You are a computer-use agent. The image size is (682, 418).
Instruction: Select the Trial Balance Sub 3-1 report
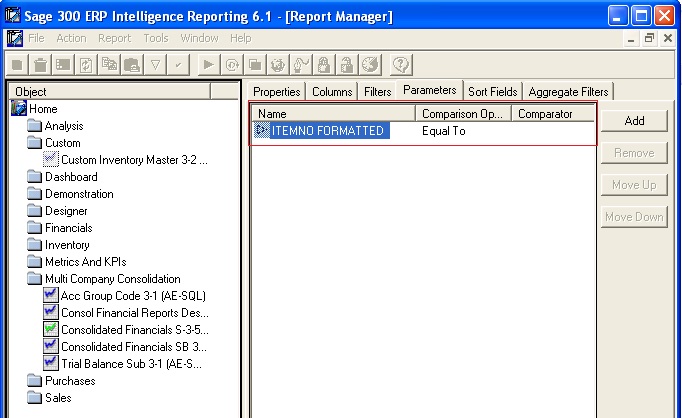[x=131, y=363]
